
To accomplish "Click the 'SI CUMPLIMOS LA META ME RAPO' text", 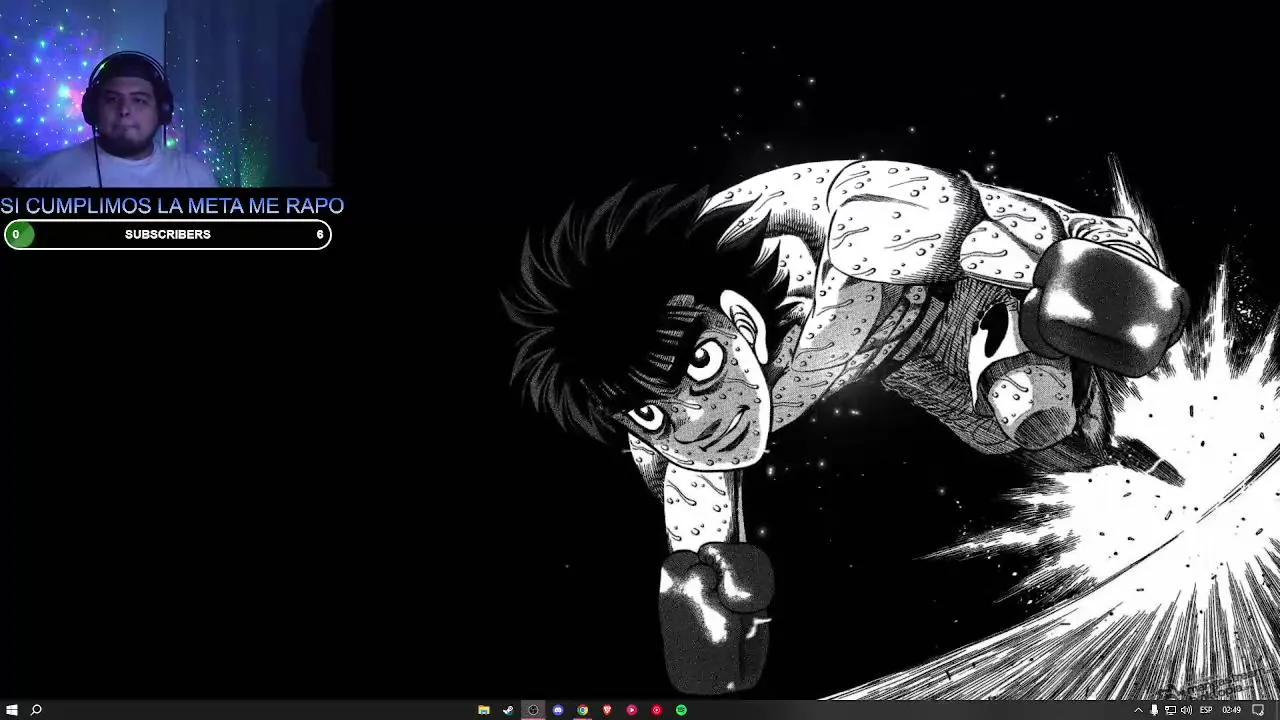I will [172, 206].
